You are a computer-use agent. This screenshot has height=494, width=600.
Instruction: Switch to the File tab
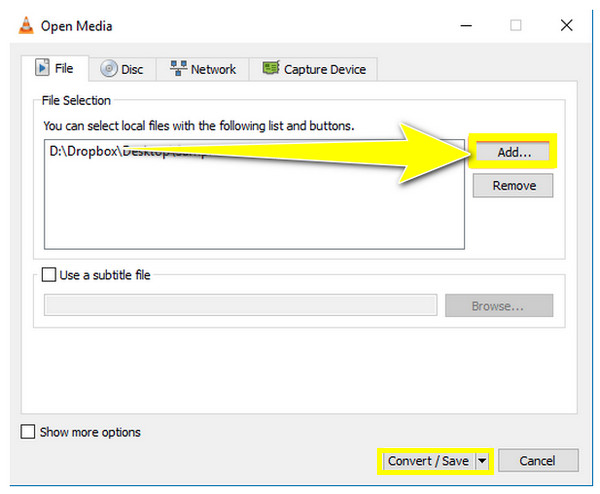(55, 69)
